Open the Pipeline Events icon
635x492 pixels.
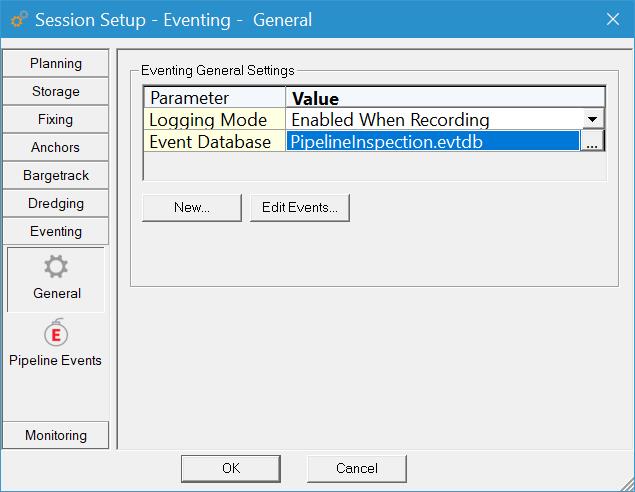click(56, 333)
